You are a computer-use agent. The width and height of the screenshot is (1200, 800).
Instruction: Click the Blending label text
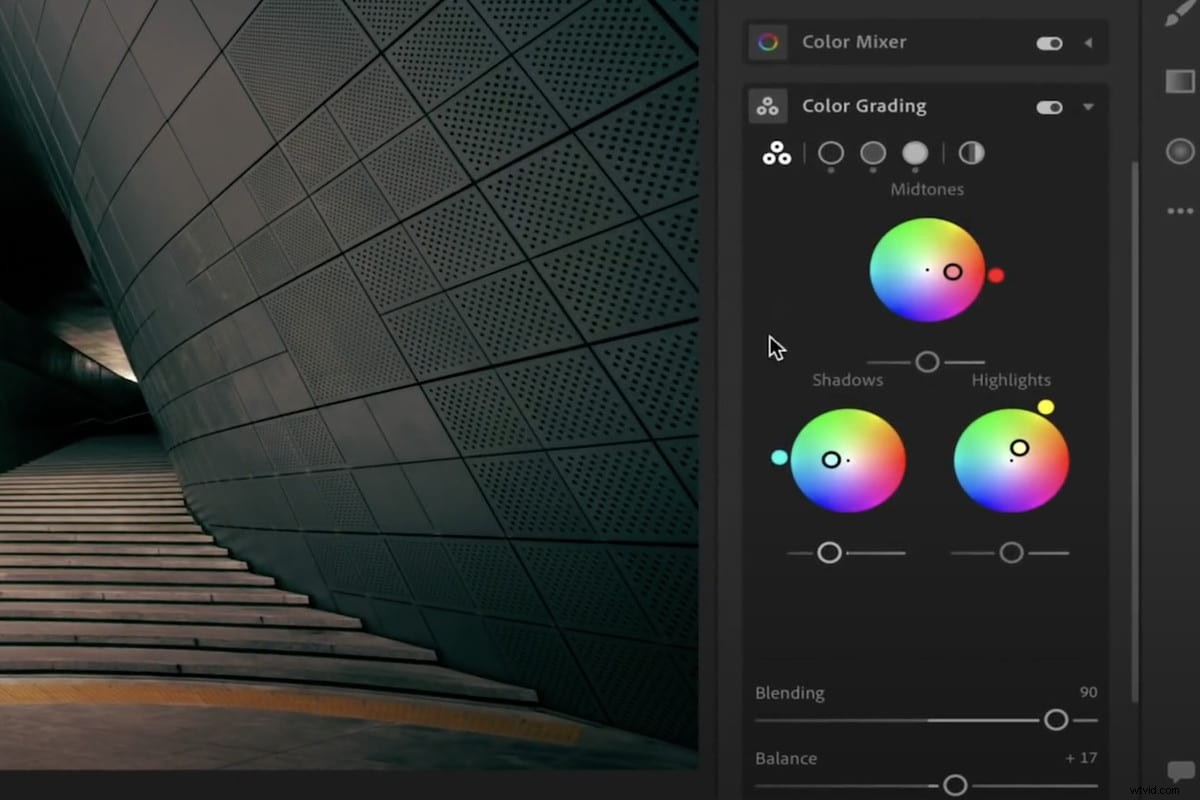(x=789, y=692)
